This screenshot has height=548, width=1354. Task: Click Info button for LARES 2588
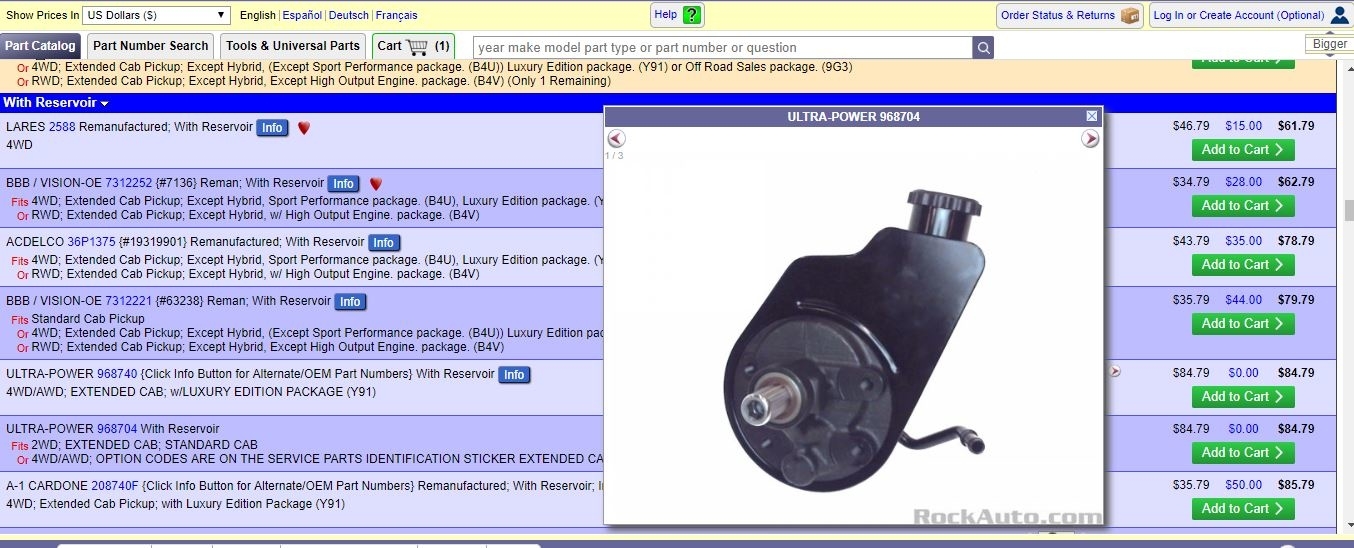pos(272,128)
